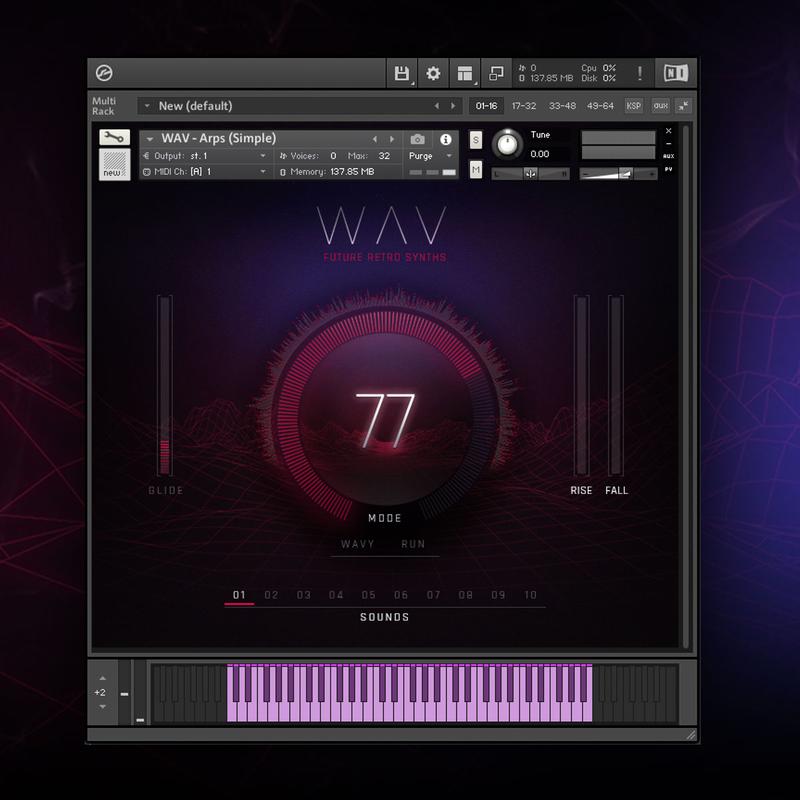This screenshot has width=800, height=800.
Task: Toggle the instrument aux button
Action: coord(668,156)
